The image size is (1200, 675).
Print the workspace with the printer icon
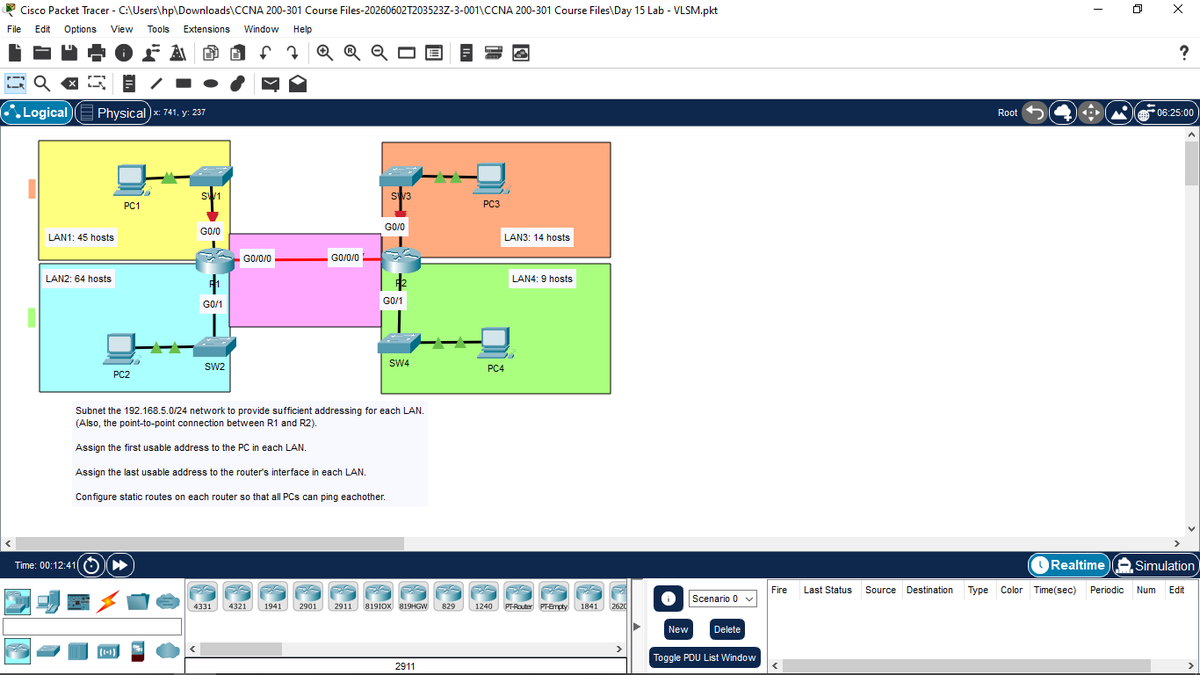pyautogui.click(x=96, y=53)
